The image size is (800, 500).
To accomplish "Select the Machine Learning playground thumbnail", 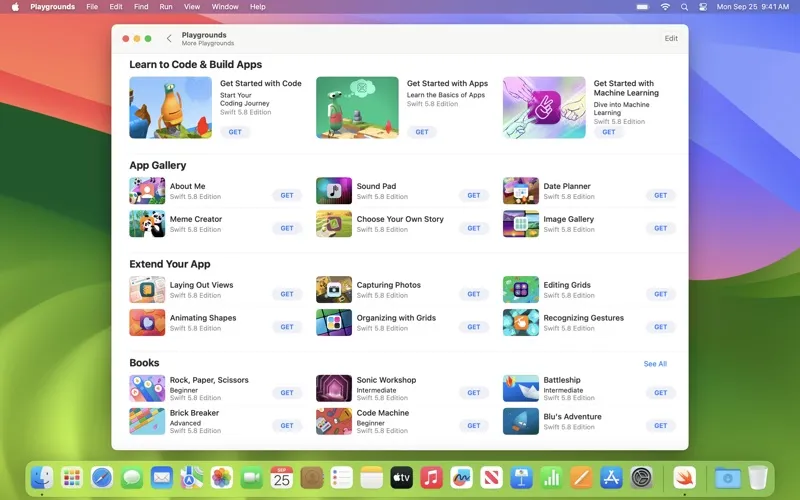I will pyautogui.click(x=544, y=108).
